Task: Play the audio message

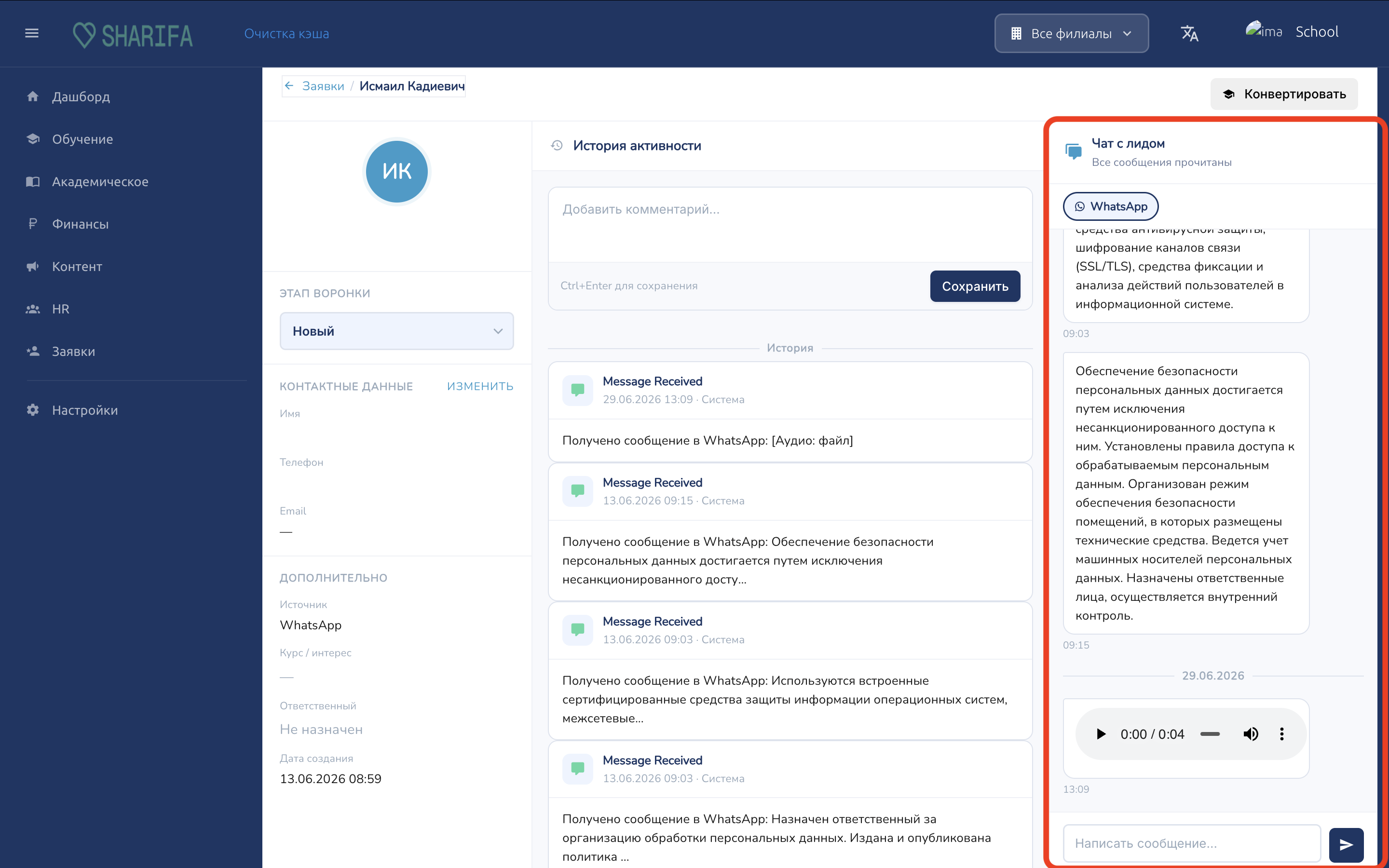Action: coord(1100,734)
